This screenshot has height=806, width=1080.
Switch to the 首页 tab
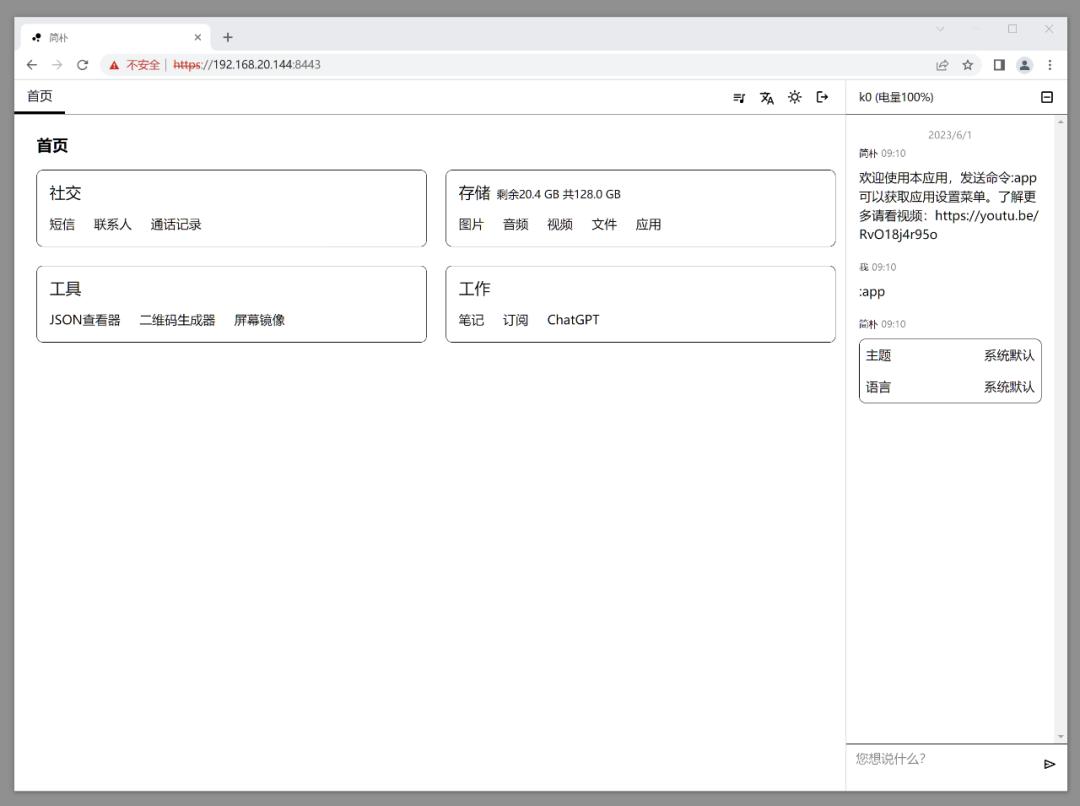(x=39, y=97)
